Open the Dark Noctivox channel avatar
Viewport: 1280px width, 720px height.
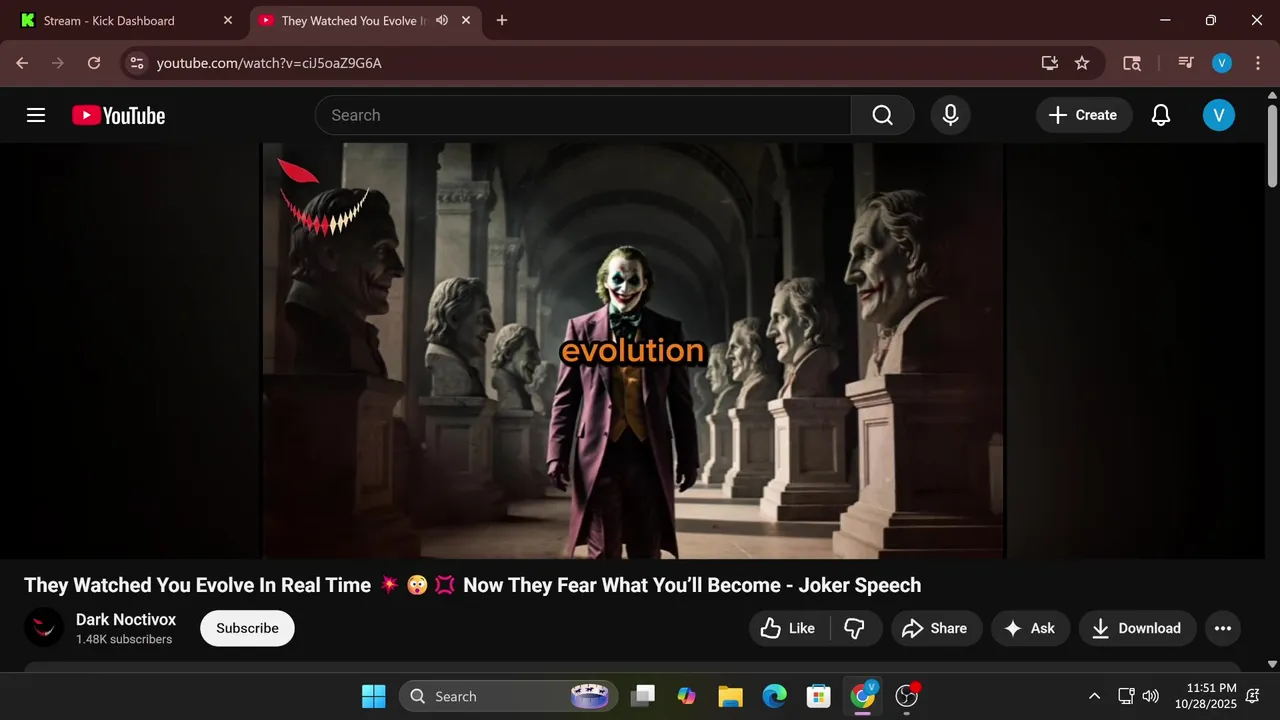coord(44,628)
